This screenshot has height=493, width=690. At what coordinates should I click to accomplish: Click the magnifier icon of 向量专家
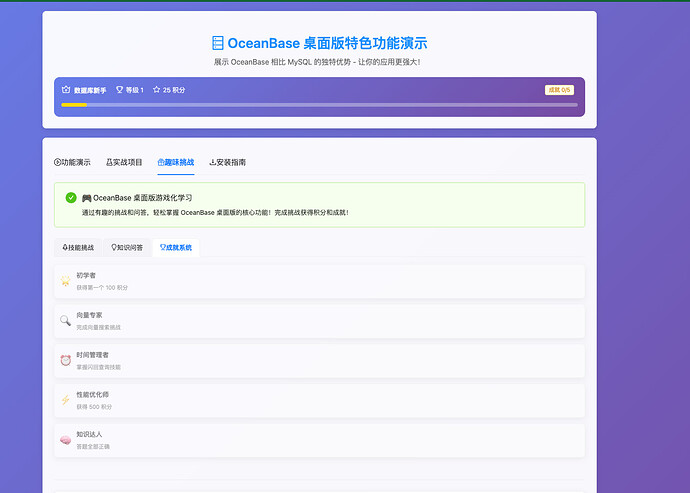coord(66,320)
